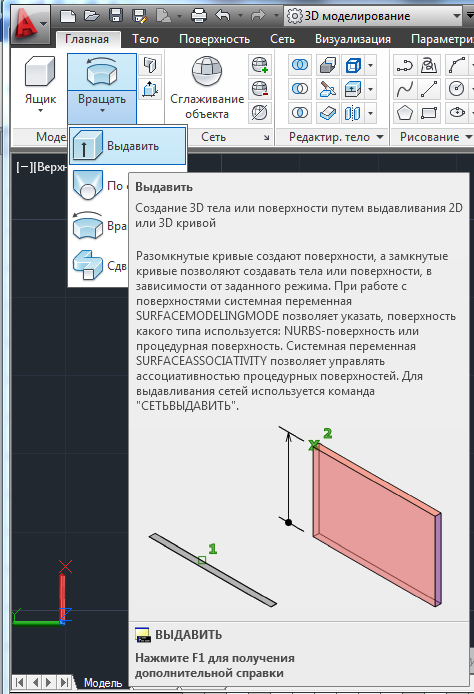The height and width of the screenshot is (694, 474).
Task: Click the Extract Edges blue wireframe box icon
Action: 353,66
